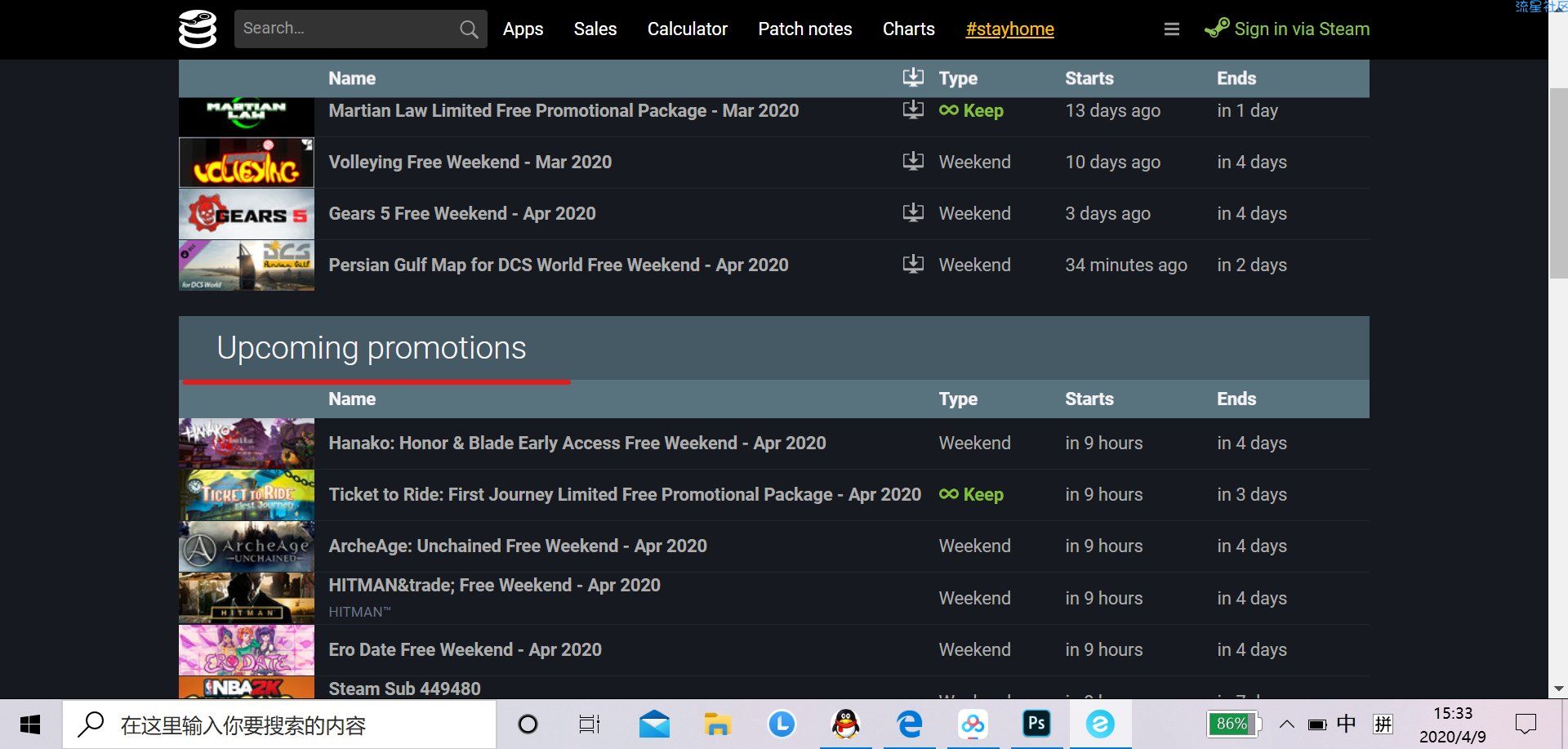1568x749 pixels.
Task: Click the Steam sign-in icon
Action: [1217, 28]
